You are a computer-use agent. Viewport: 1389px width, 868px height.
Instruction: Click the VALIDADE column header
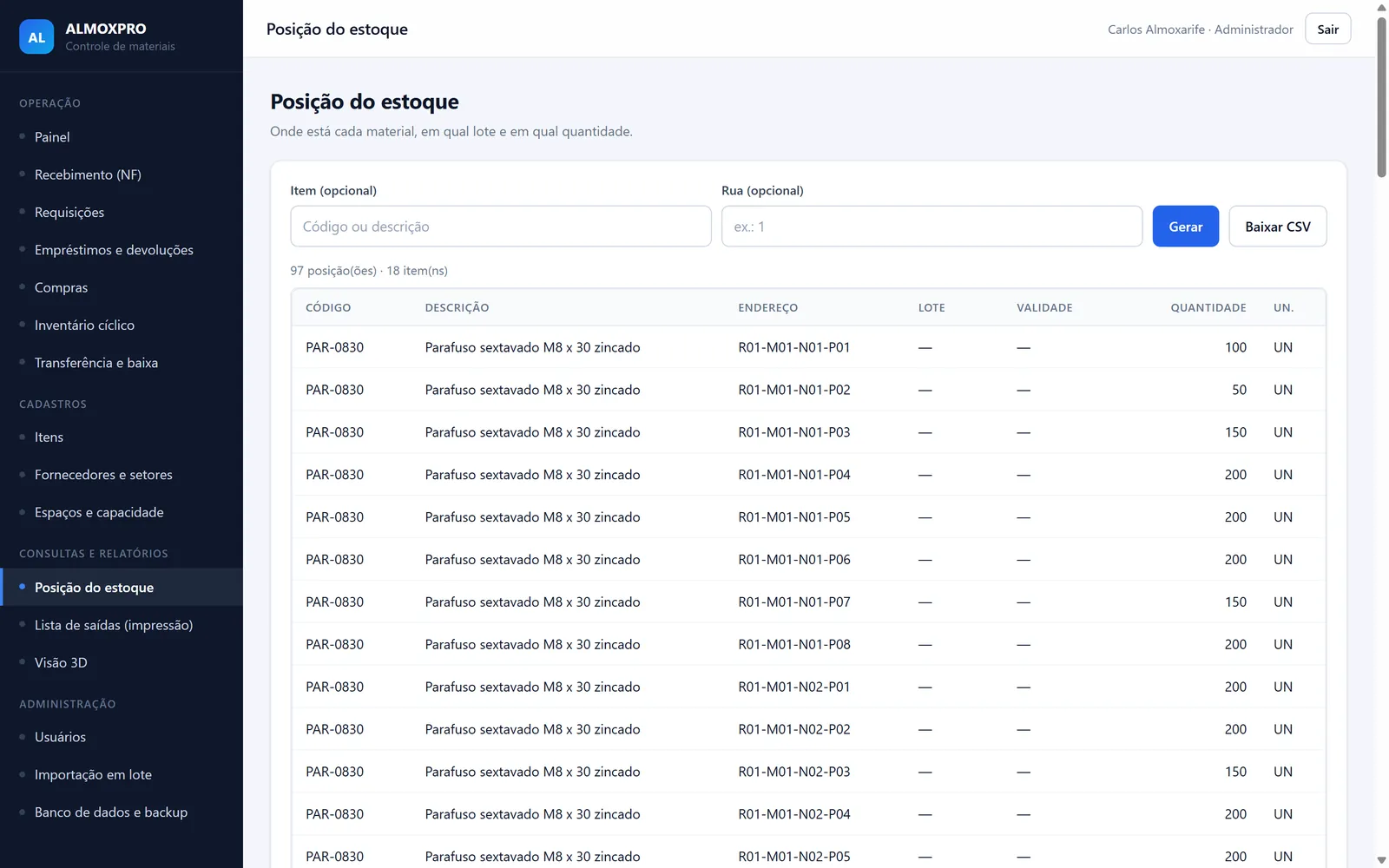point(1044,308)
